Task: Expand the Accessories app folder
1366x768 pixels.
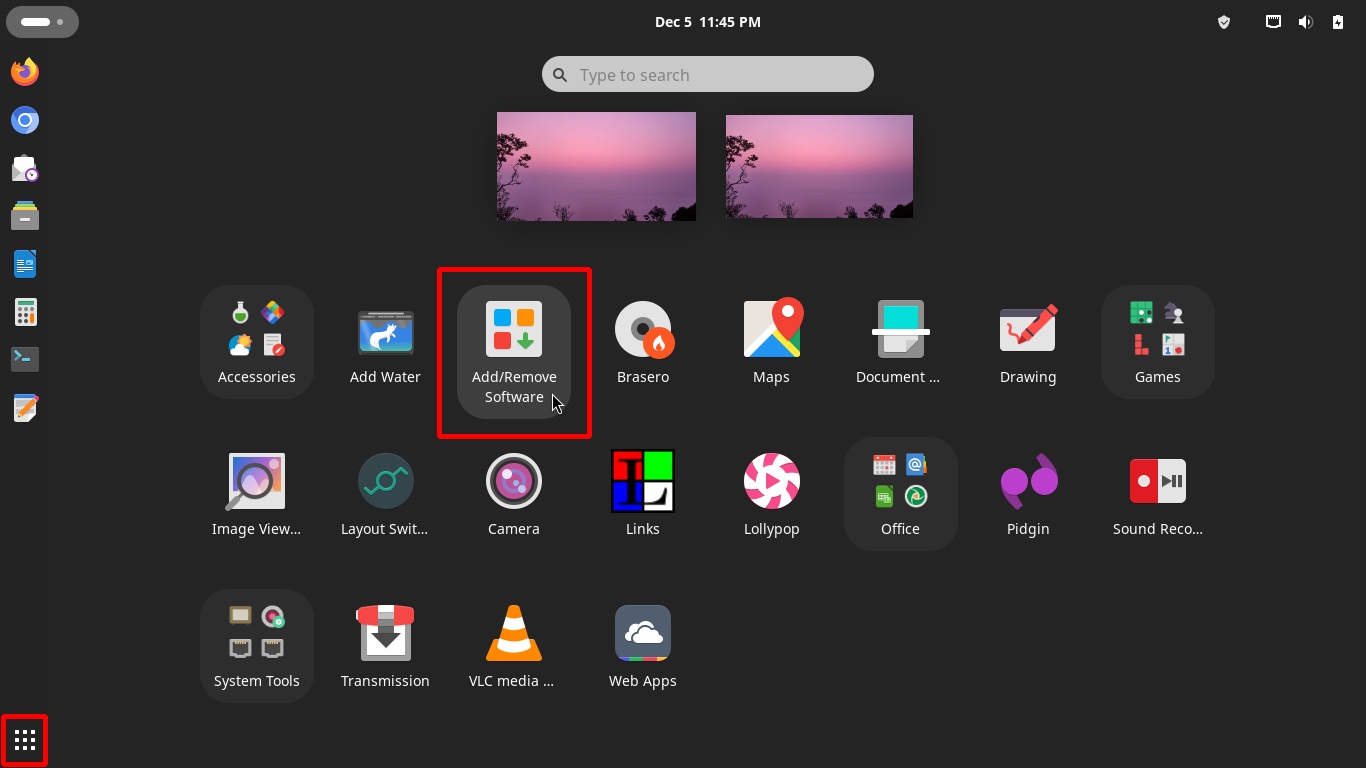Action: tap(257, 341)
